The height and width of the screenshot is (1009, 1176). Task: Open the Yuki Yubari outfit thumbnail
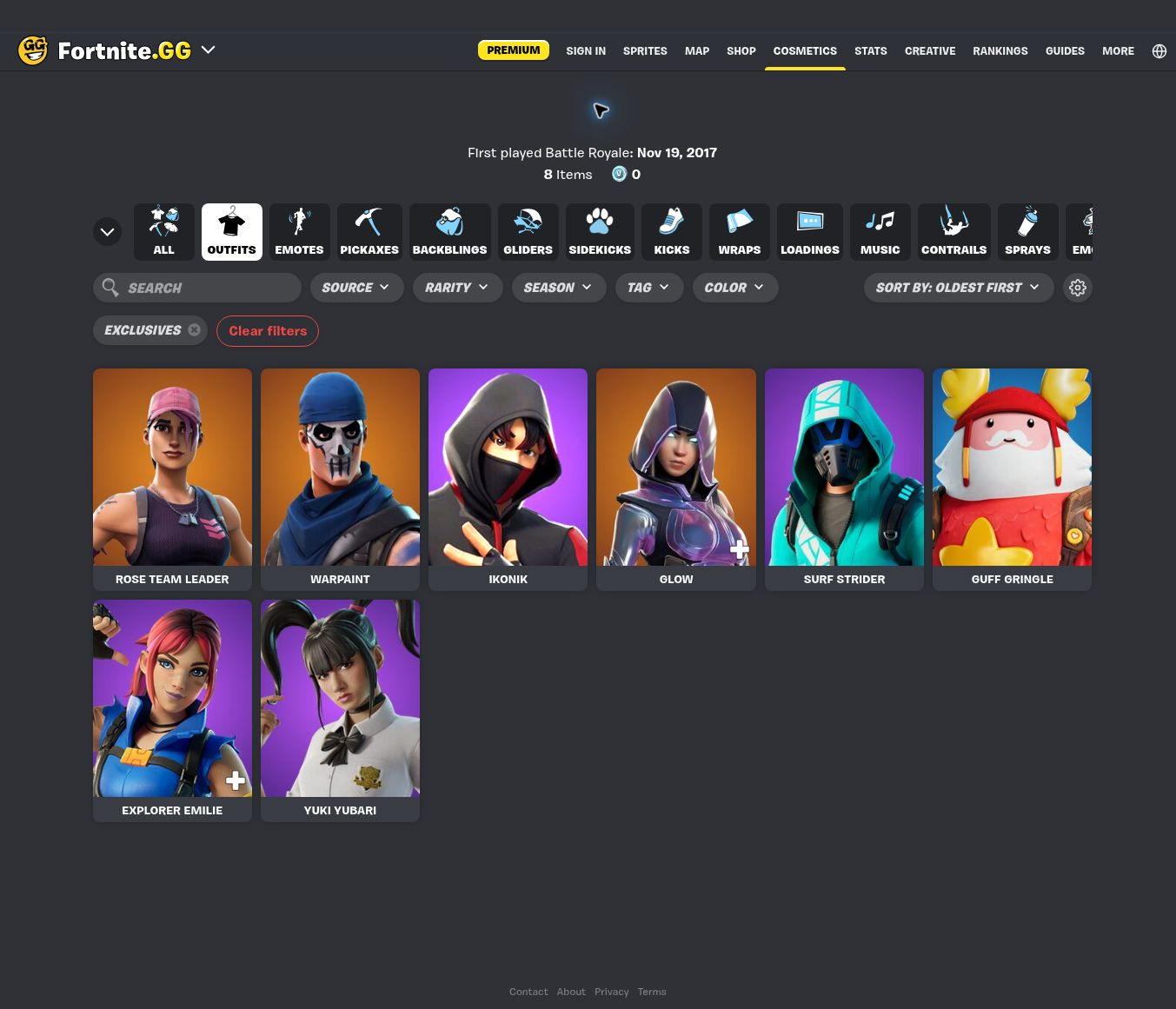[x=340, y=699]
